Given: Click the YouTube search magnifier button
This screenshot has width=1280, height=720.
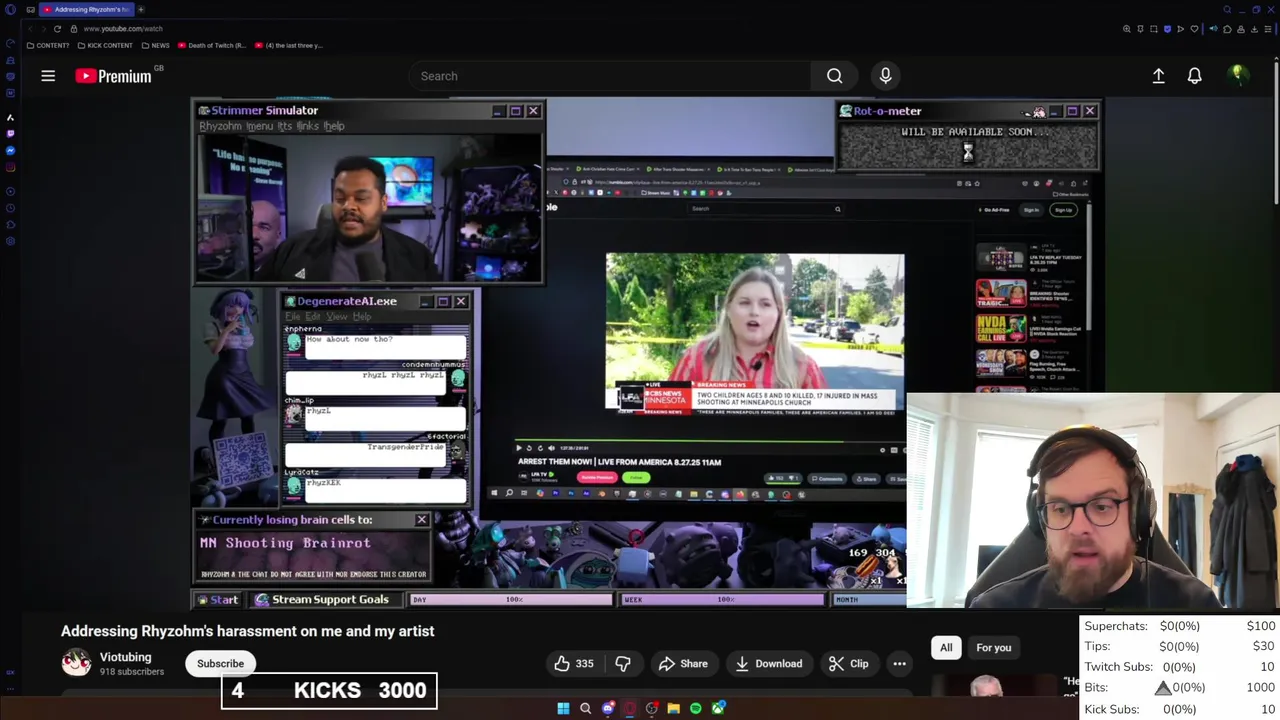Looking at the screenshot, I should point(834,76).
